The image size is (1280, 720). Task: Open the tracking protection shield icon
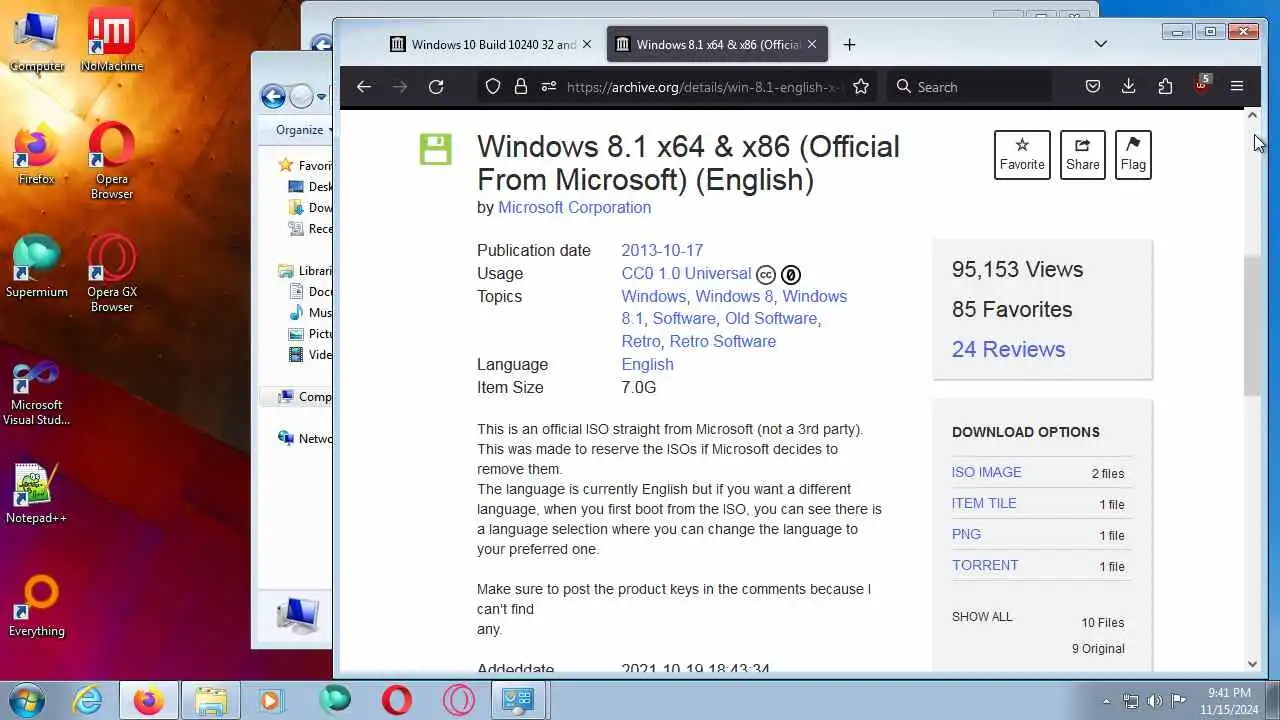pos(493,87)
